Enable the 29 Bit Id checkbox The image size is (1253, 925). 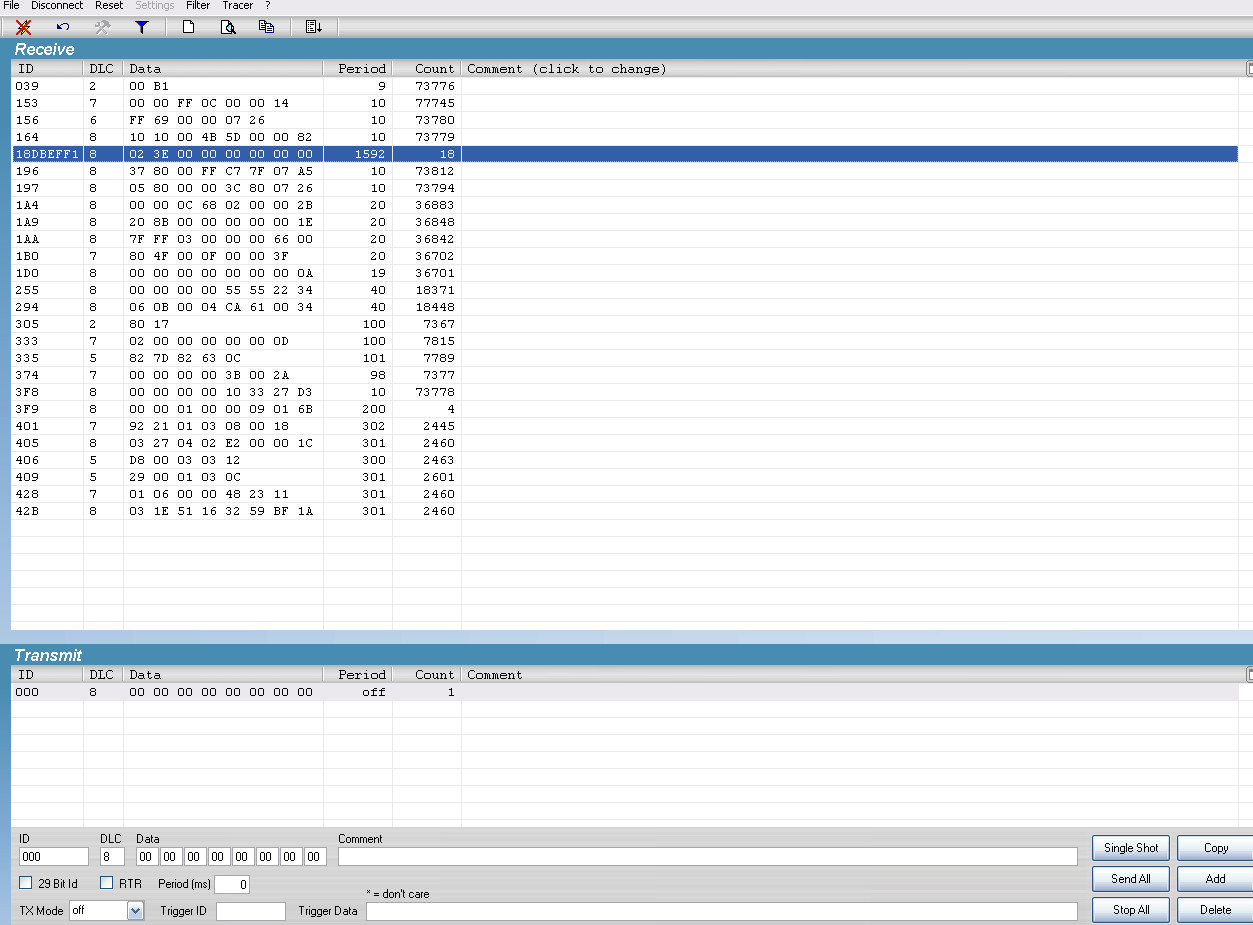pyautogui.click(x=26, y=883)
